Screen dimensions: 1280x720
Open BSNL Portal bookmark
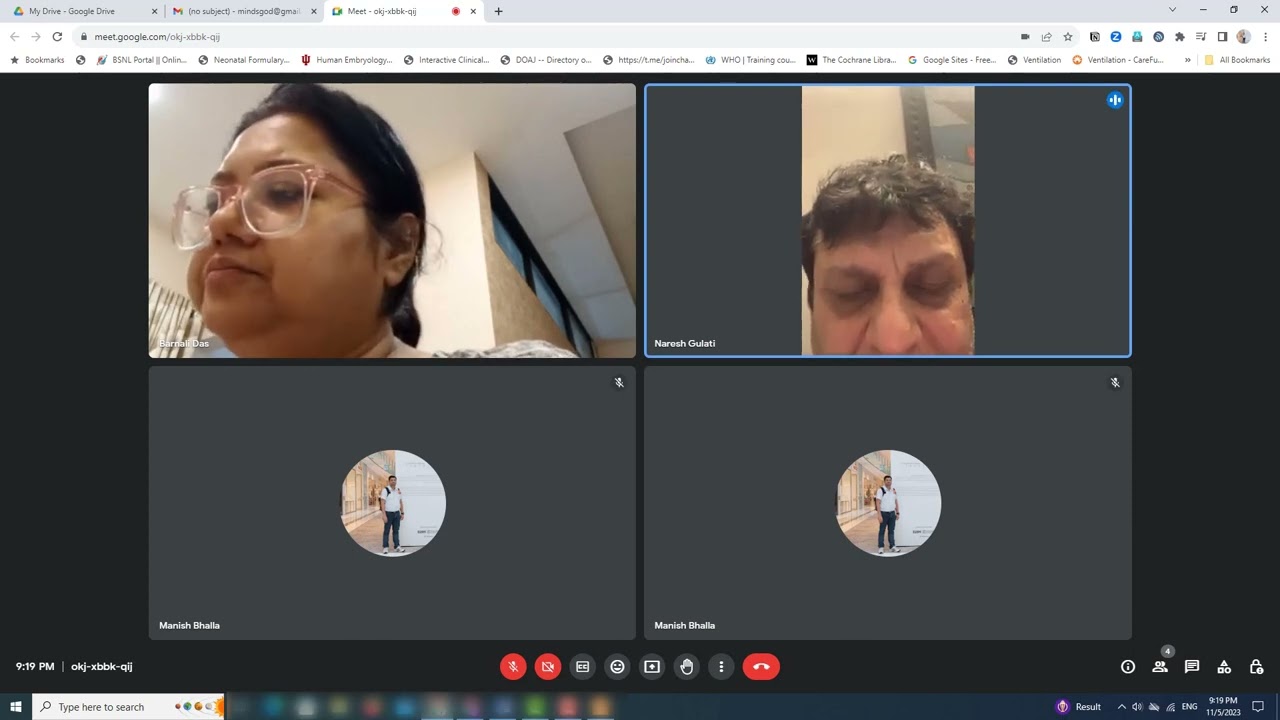[x=142, y=60]
